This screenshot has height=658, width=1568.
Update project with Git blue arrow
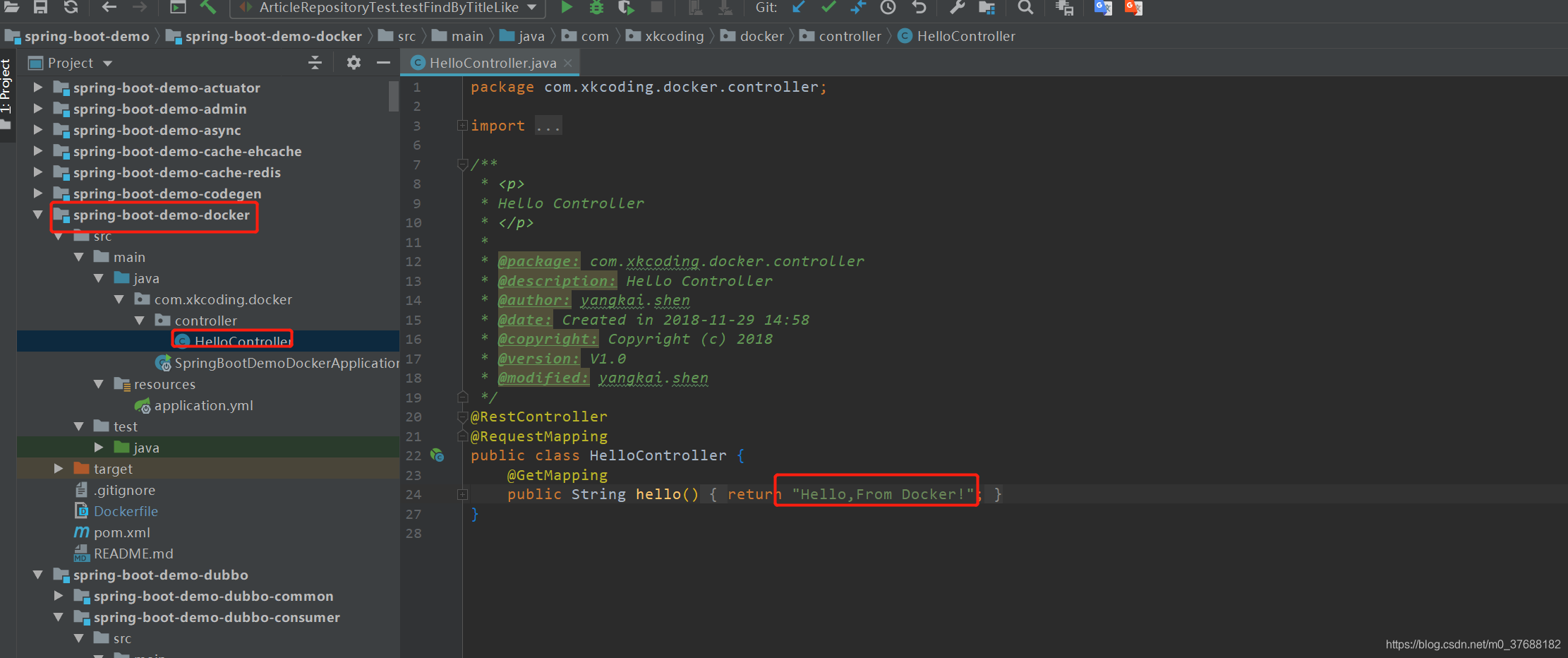point(798,7)
